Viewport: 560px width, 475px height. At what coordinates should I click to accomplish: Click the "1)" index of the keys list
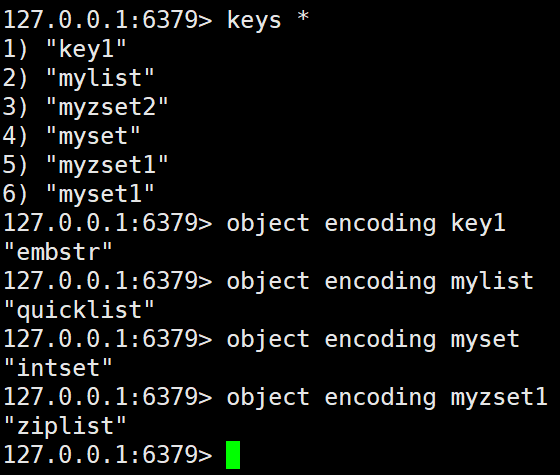(x=15, y=49)
